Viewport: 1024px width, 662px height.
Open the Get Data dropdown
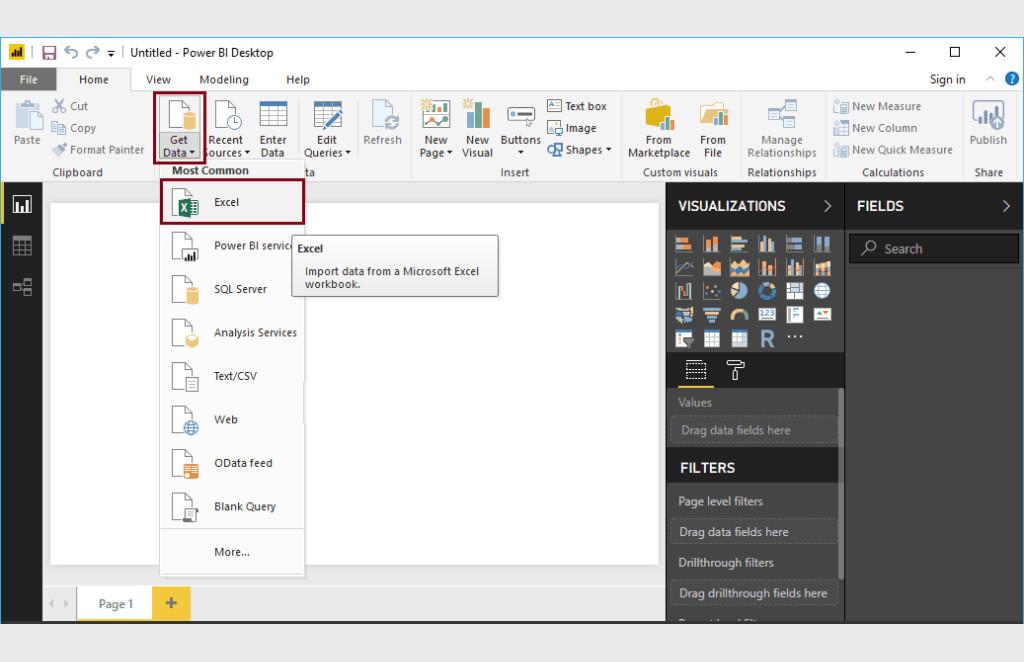pos(179,128)
